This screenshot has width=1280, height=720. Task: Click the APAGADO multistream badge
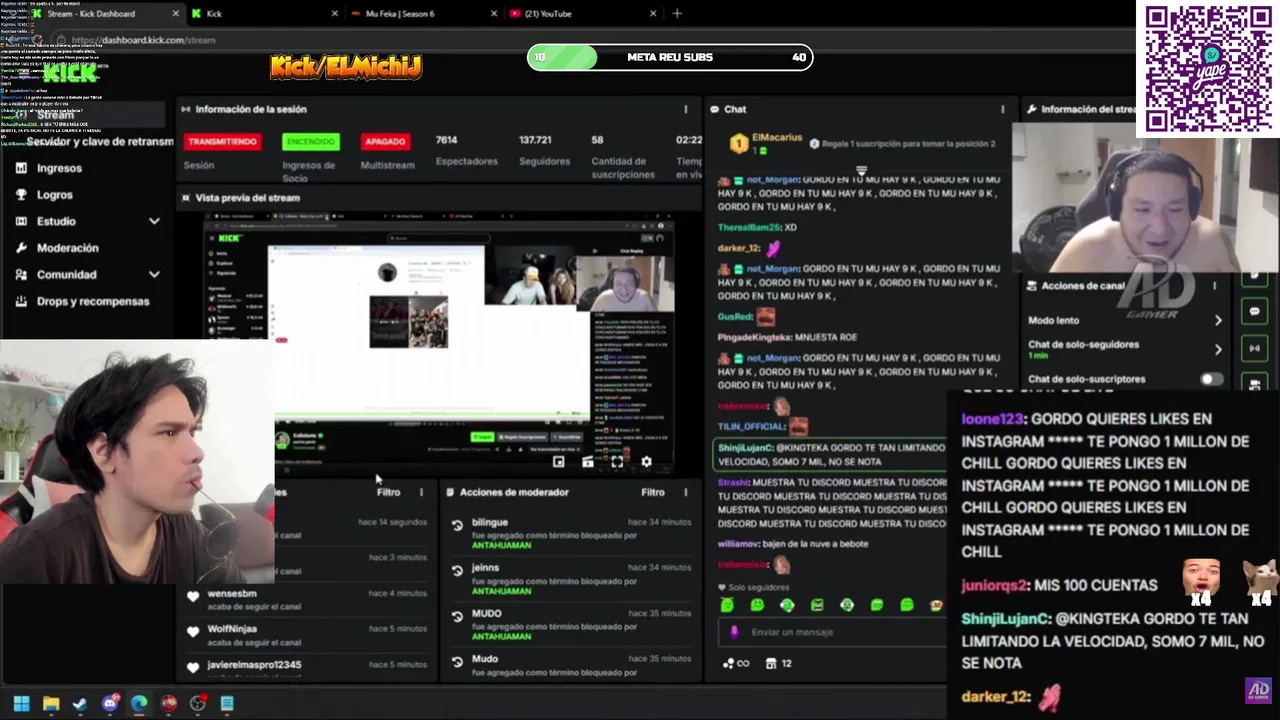click(384, 142)
